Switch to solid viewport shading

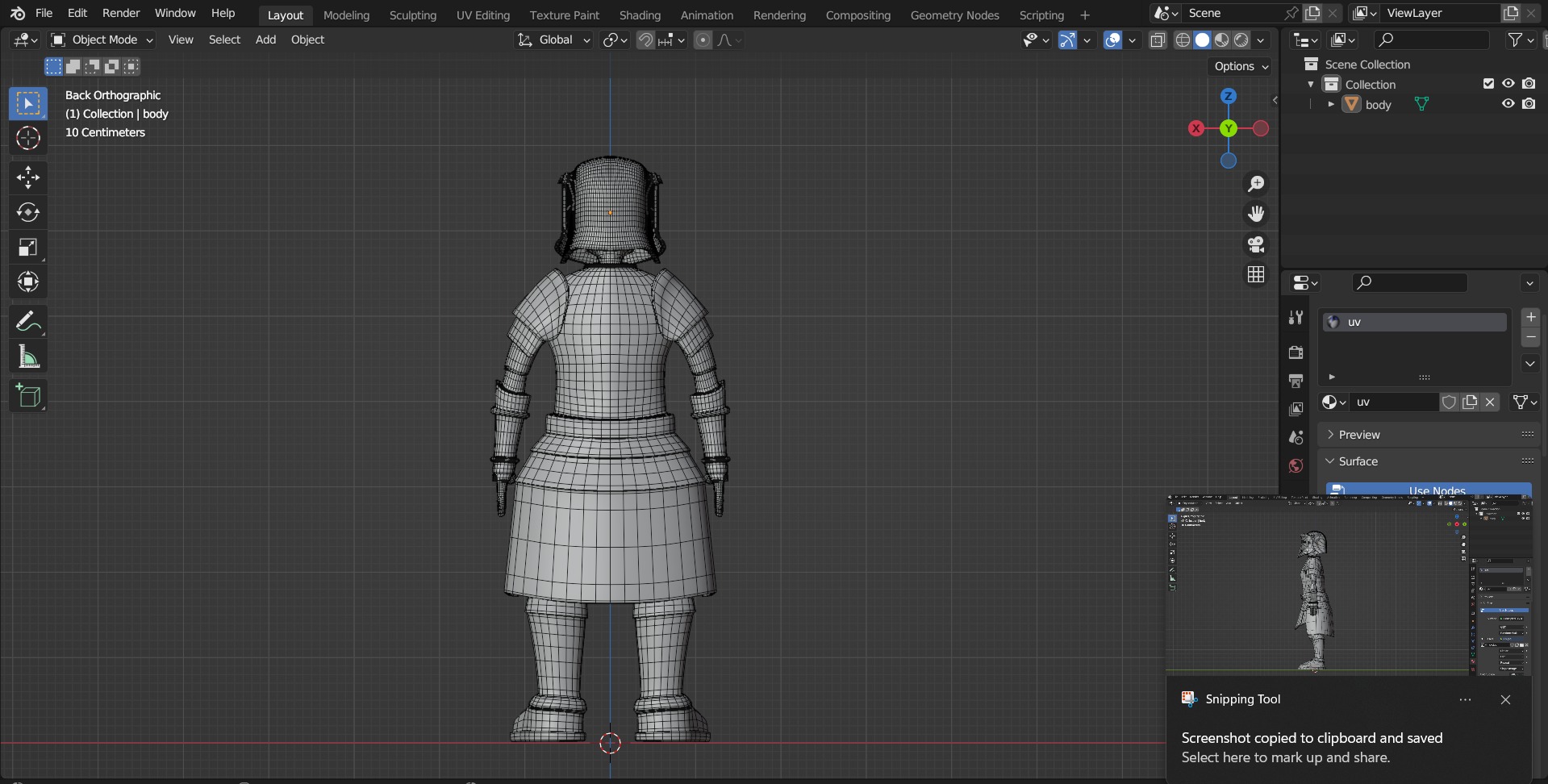coord(1202,40)
